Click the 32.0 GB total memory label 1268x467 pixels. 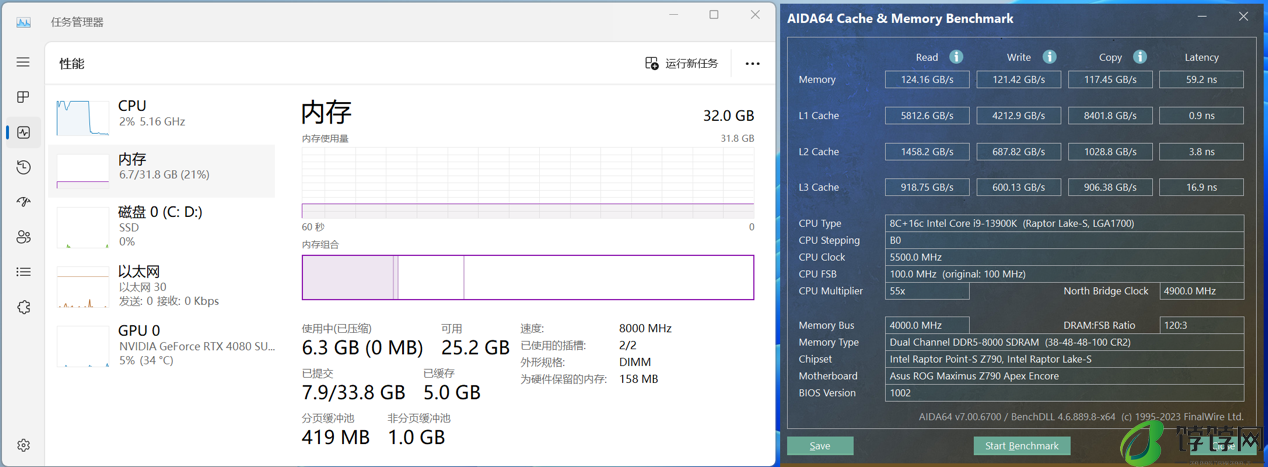728,116
